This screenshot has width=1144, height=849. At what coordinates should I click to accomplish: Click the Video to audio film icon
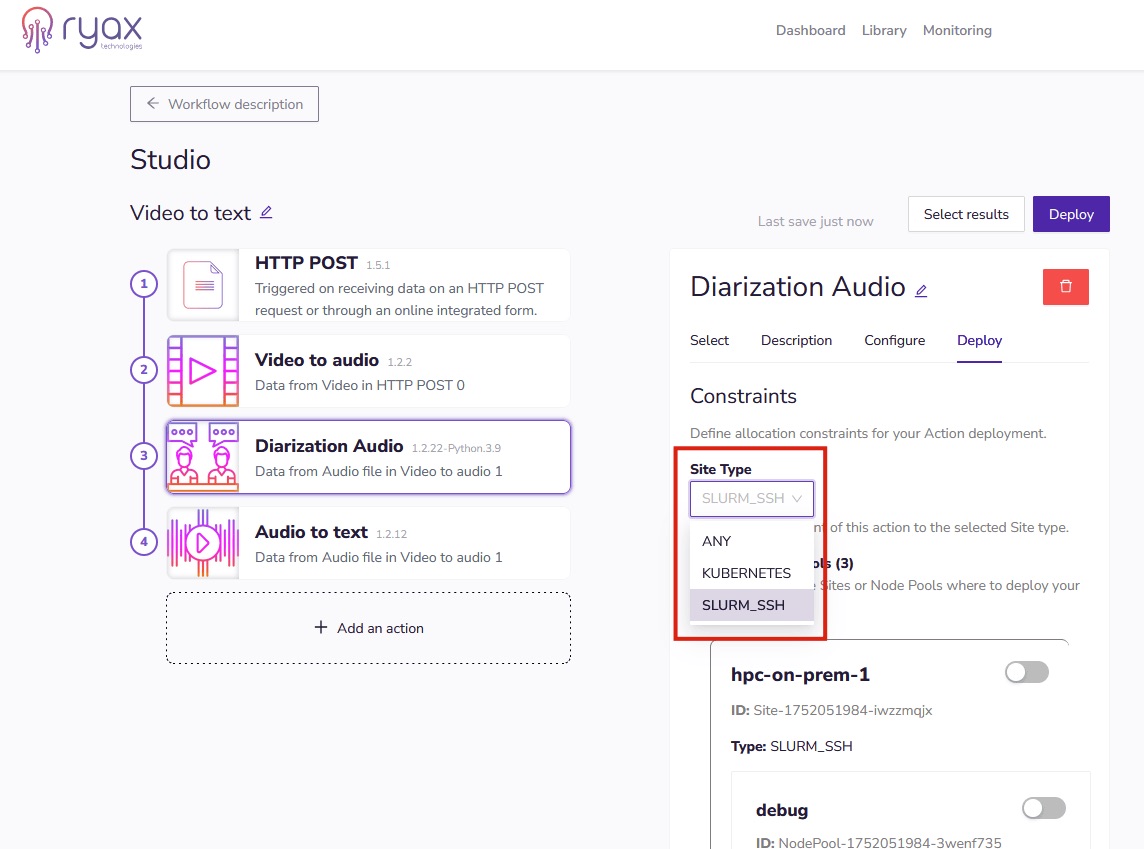203,371
